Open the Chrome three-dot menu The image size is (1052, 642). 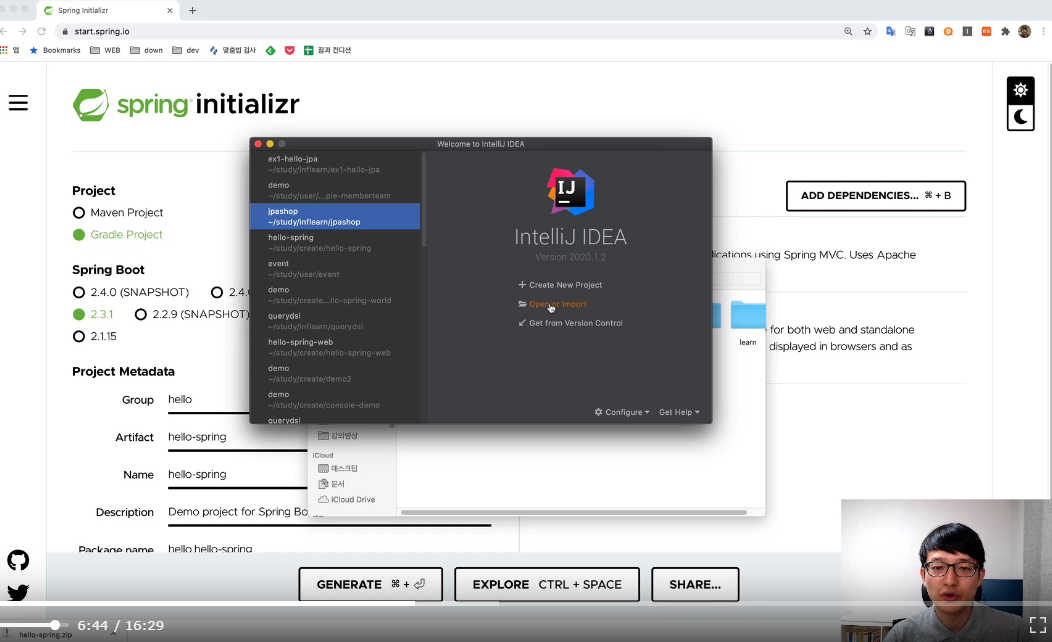[x=1043, y=32]
